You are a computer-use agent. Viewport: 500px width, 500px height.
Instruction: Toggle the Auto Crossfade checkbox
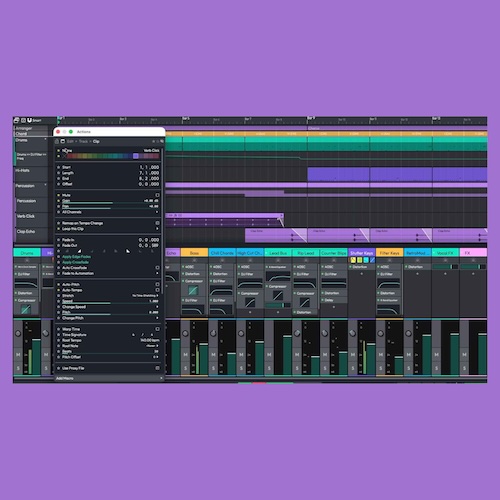[157, 268]
